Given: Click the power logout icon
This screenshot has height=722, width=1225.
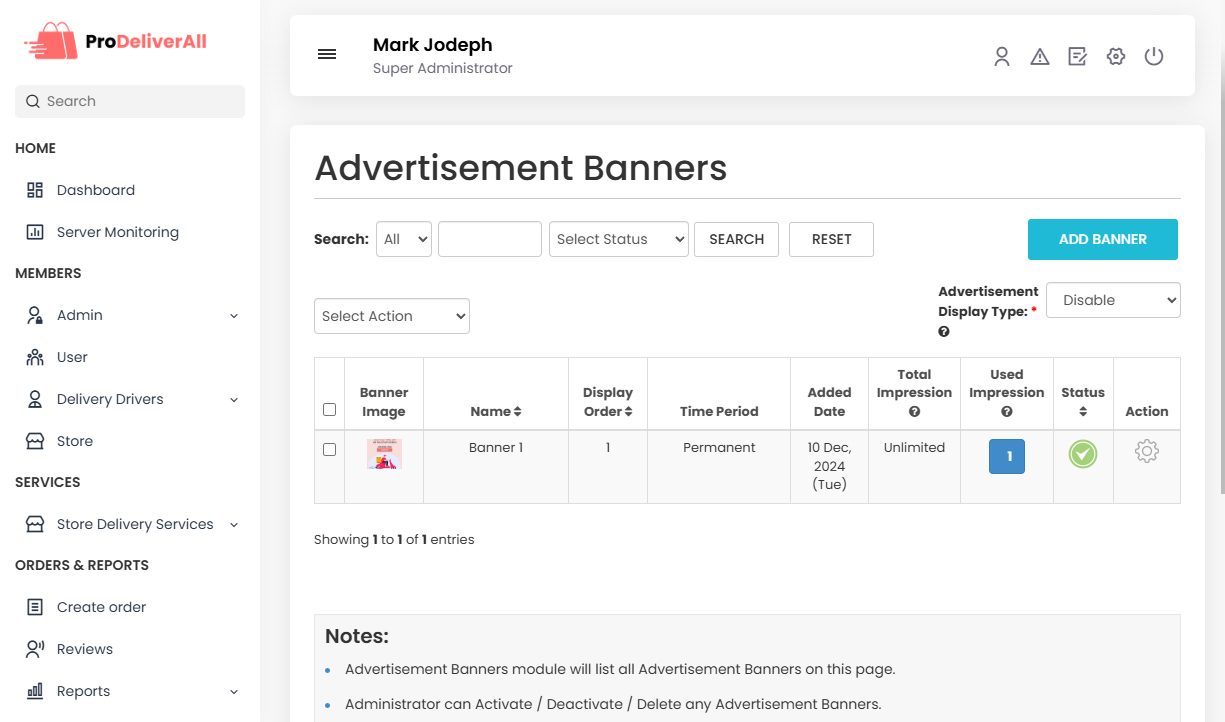Looking at the screenshot, I should [1154, 56].
